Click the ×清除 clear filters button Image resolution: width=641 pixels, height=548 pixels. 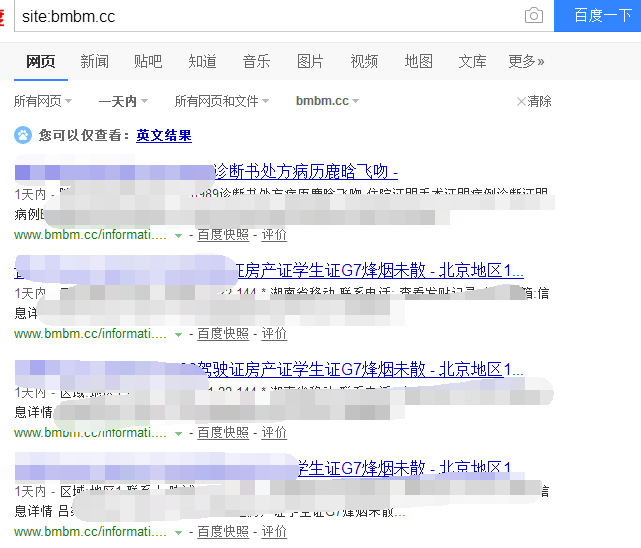coord(534,101)
